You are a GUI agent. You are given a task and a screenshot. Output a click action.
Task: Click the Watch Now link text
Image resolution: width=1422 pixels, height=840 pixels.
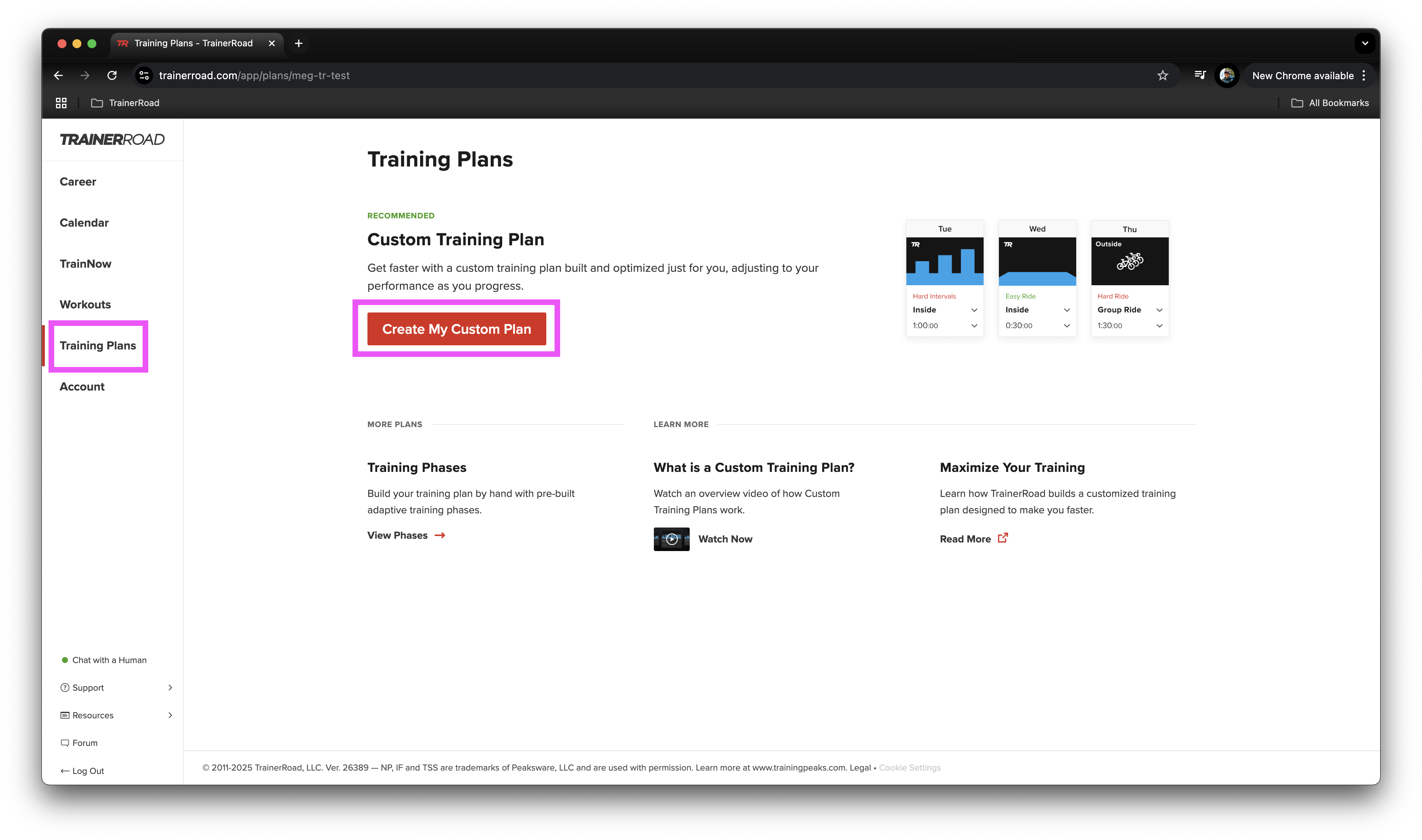click(x=725, y=539)
